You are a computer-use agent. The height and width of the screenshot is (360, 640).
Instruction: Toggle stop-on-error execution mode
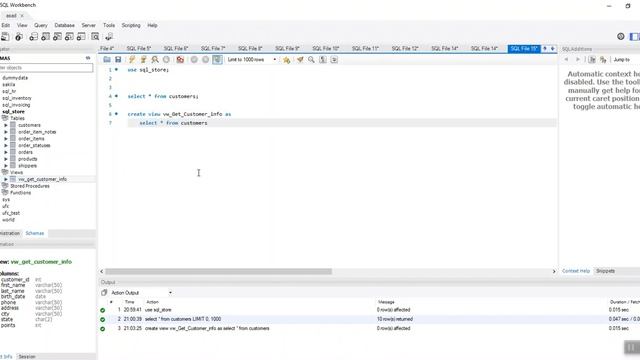[180, 60]
